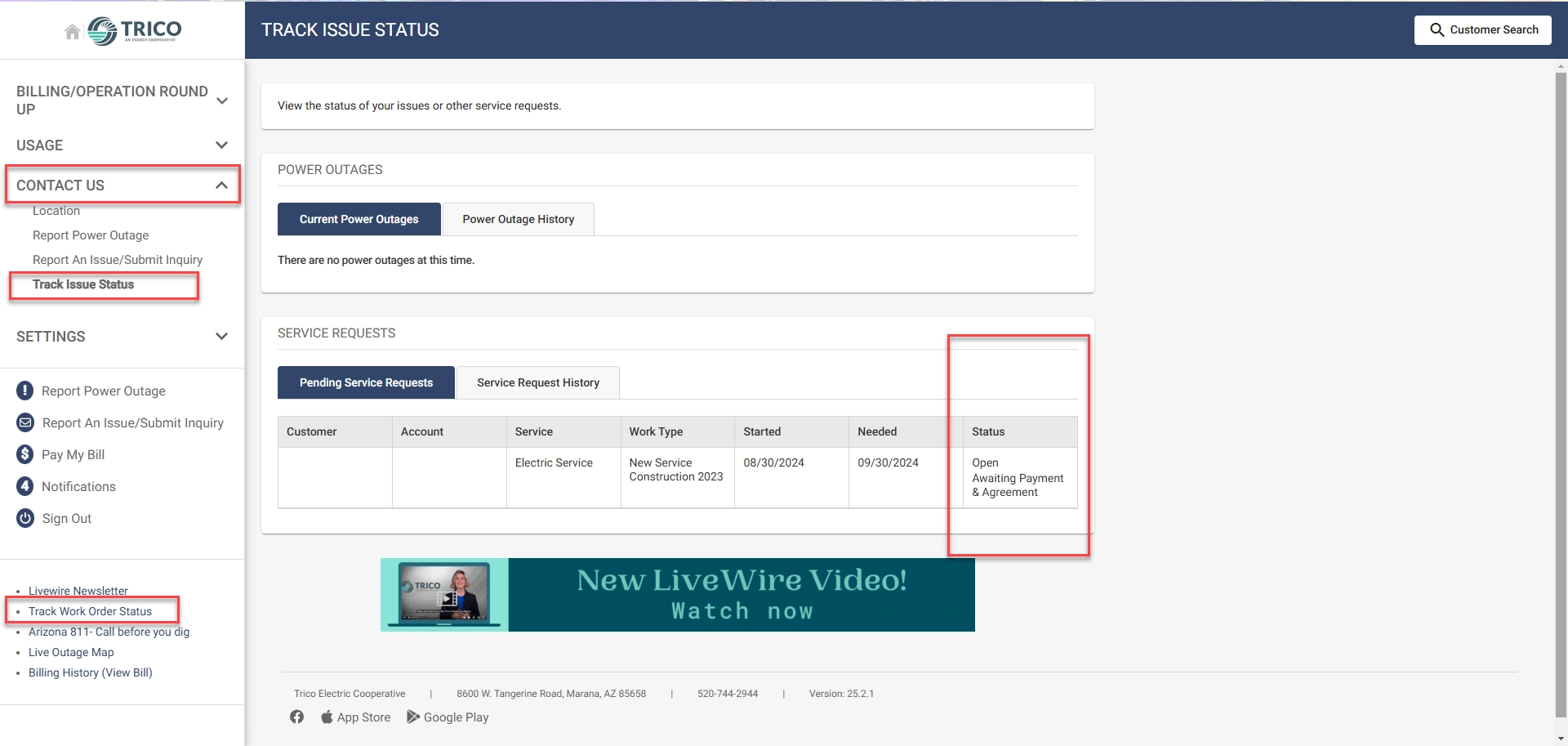Open the Track Work Order Status link
1568x746 pixels.
[x=90, y=611]
